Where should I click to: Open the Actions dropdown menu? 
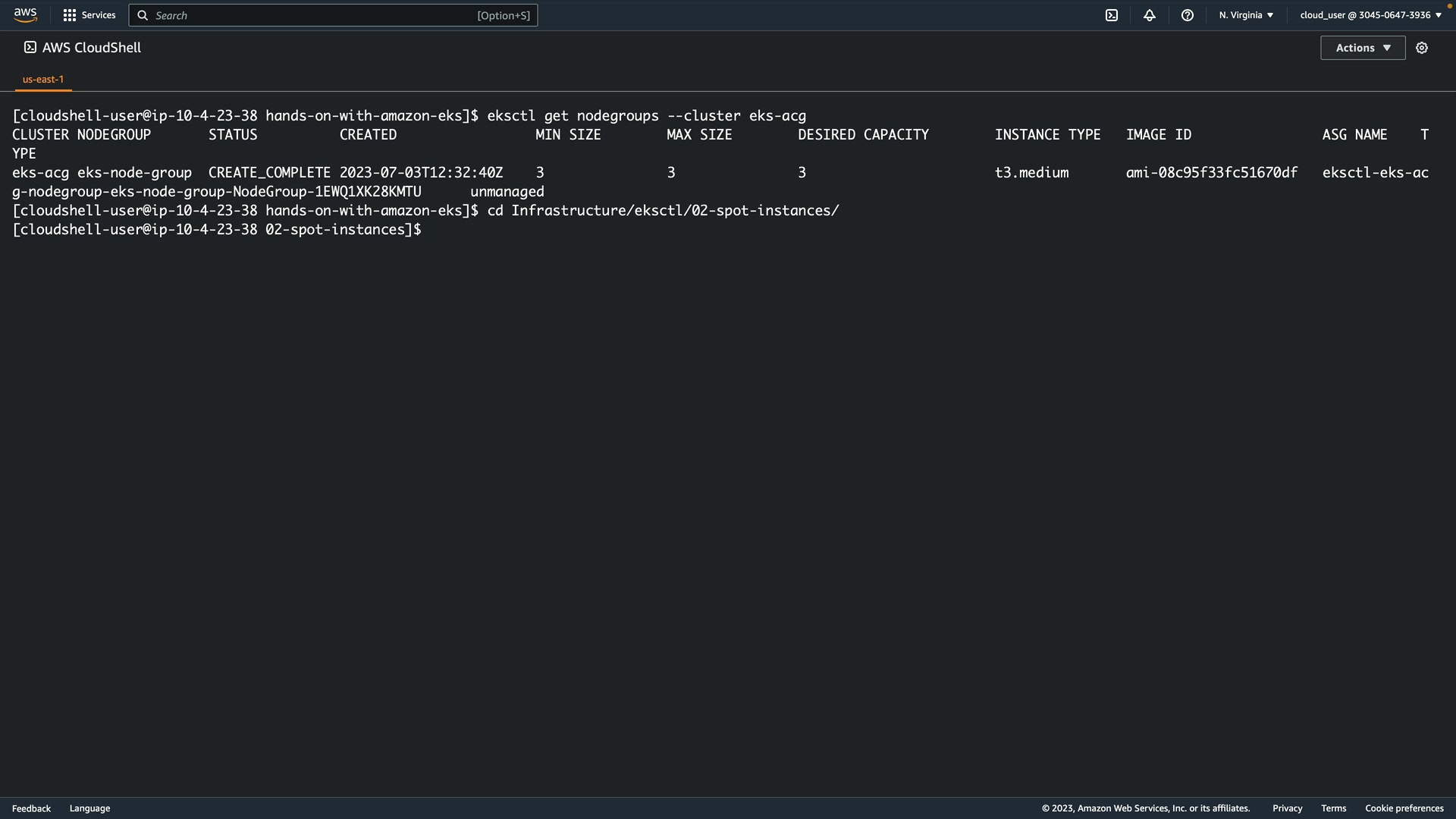coord(1363,48)
